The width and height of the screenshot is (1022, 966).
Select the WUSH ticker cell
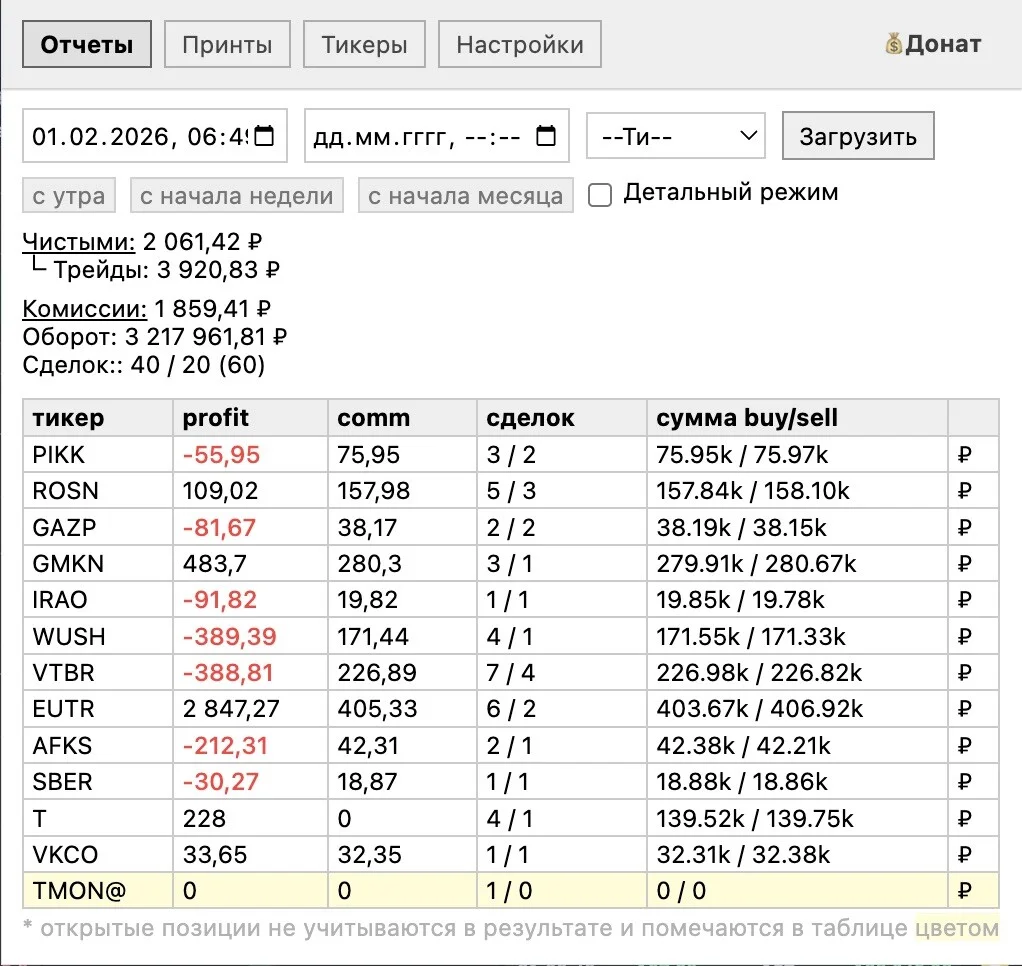pos(98,636)
